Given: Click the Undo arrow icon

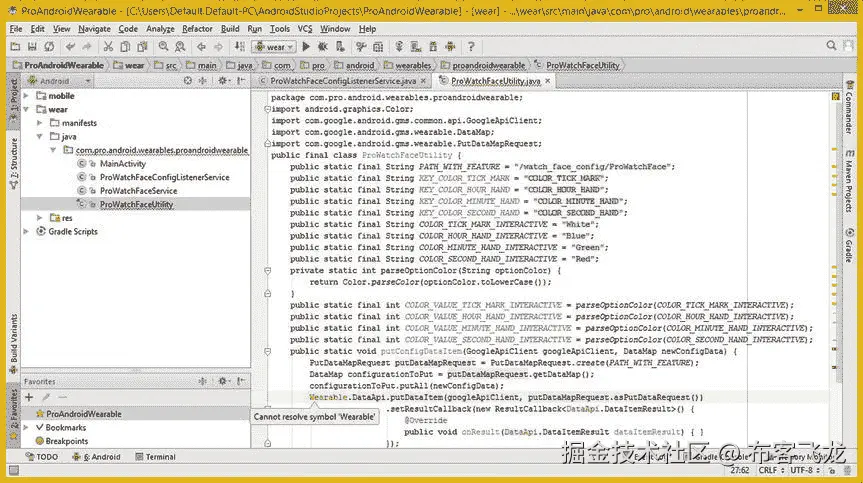Looking at the screenshot, I should point(70,47).
